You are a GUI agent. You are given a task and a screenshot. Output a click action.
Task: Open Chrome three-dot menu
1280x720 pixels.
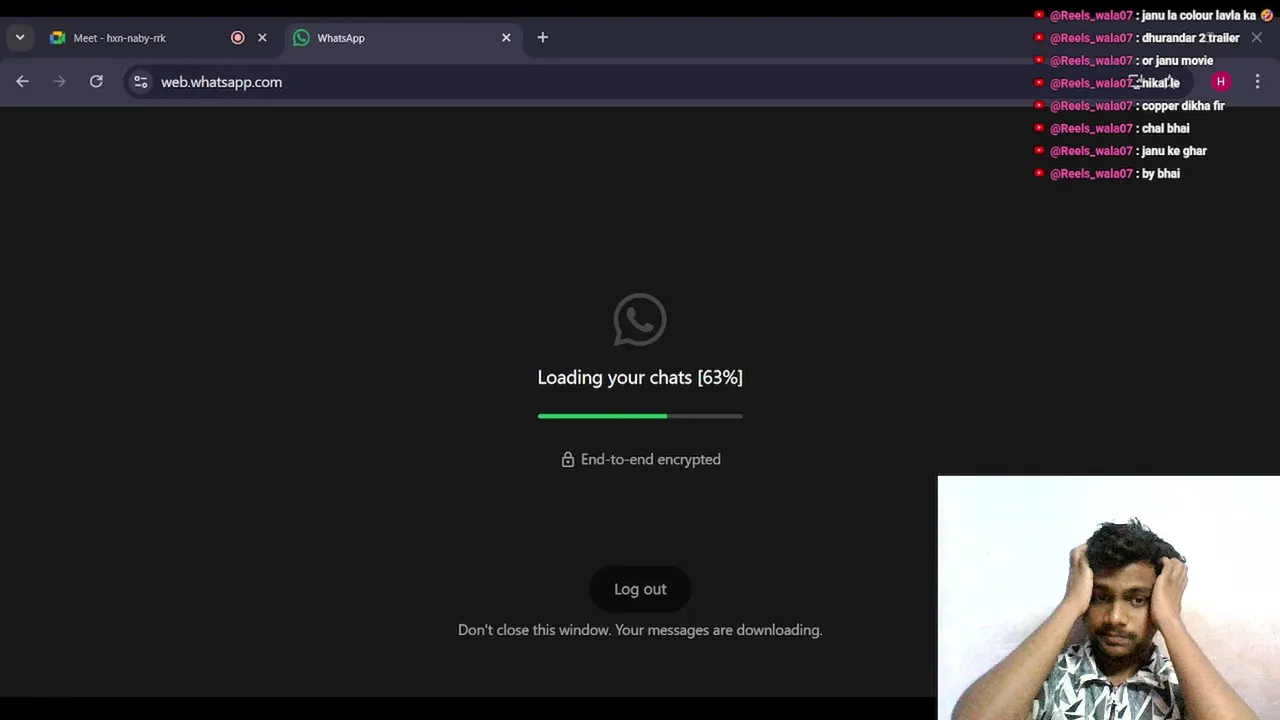[1257, 82]
